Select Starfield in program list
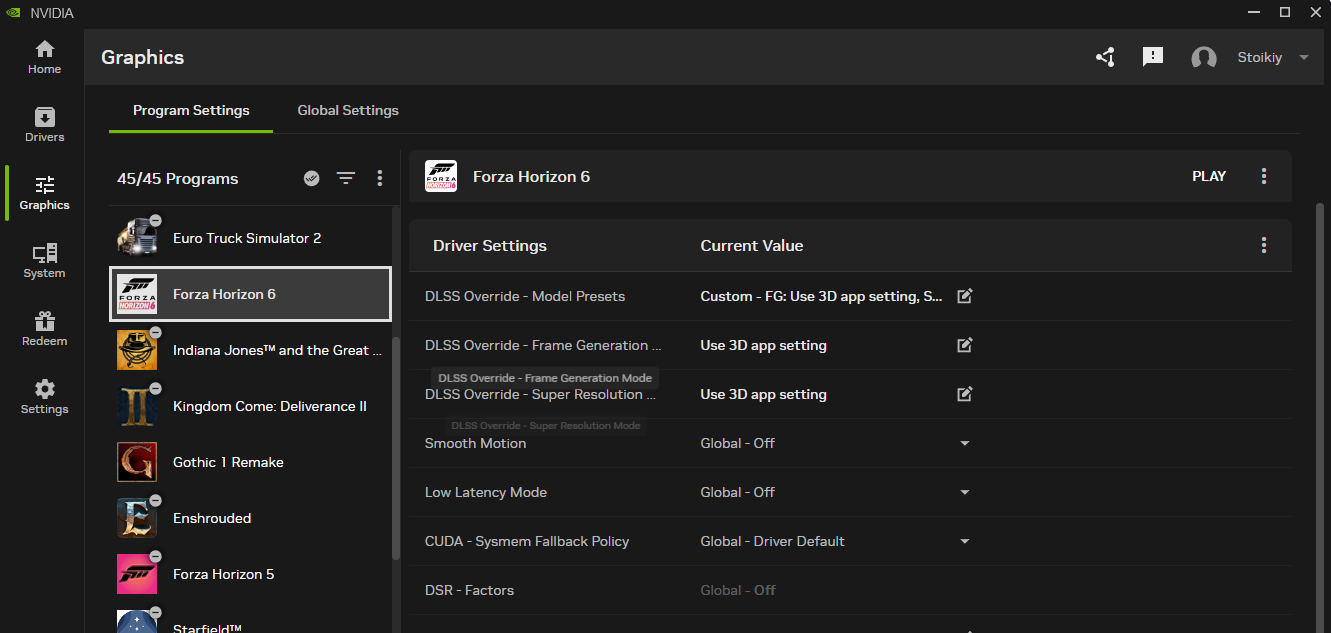 pyautogui.click(x=250, y=621)
